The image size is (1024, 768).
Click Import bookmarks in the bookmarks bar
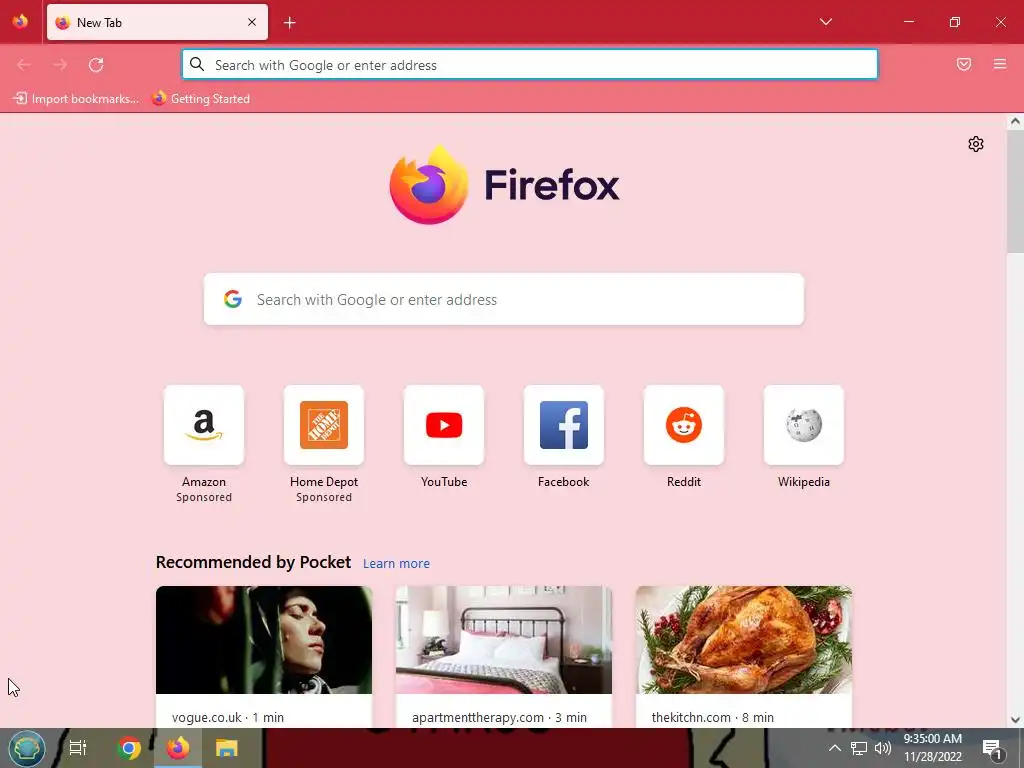(76, 99)
